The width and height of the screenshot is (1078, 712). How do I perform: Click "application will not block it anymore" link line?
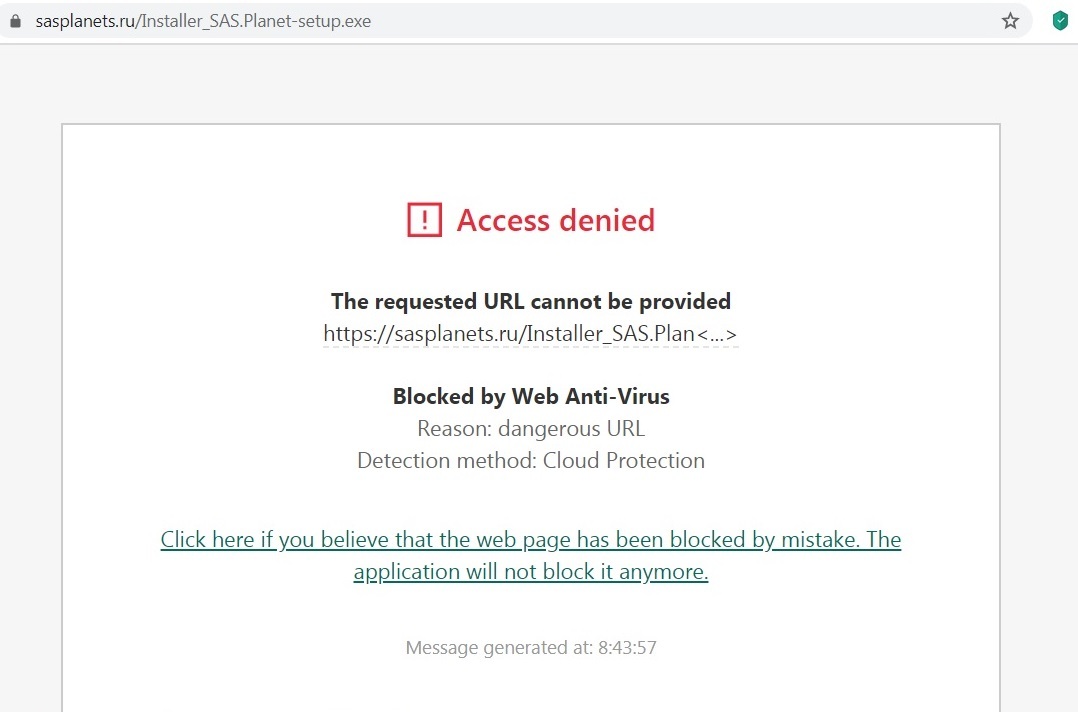coord(531,572)
